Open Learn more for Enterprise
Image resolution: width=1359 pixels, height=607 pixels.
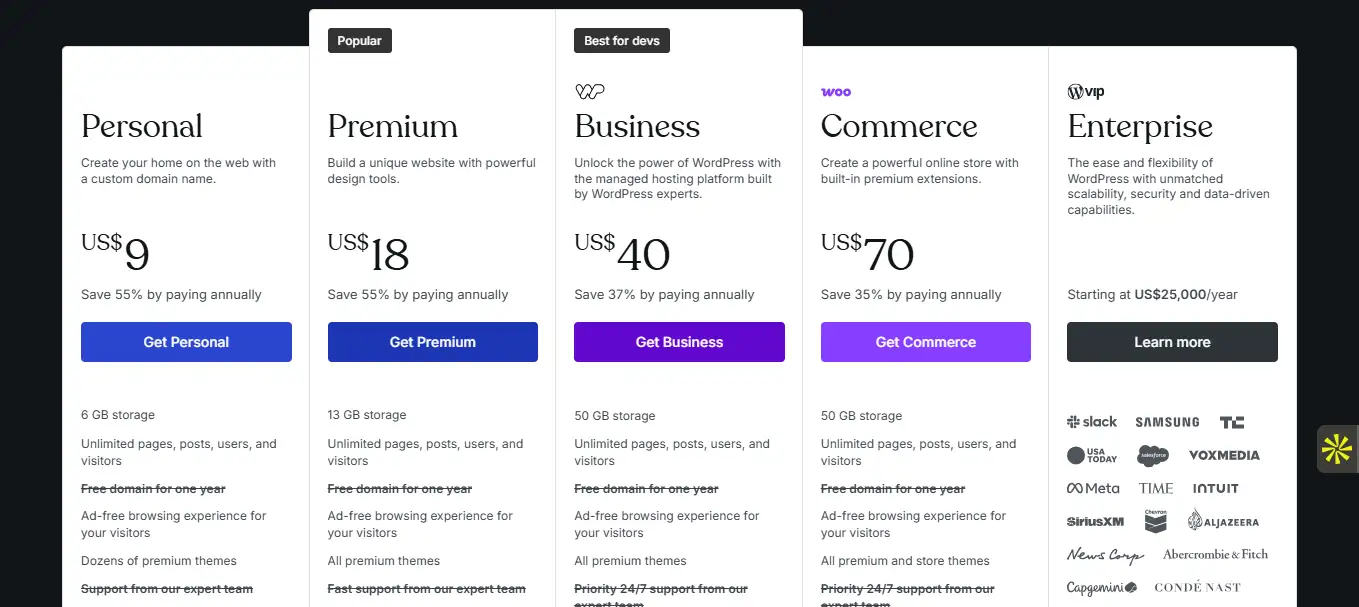click(x=1172, y=342)
